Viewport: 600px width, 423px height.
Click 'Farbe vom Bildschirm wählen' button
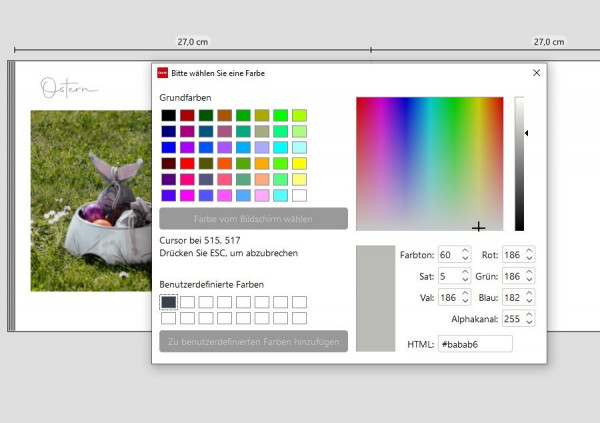[x=253, y=219]
